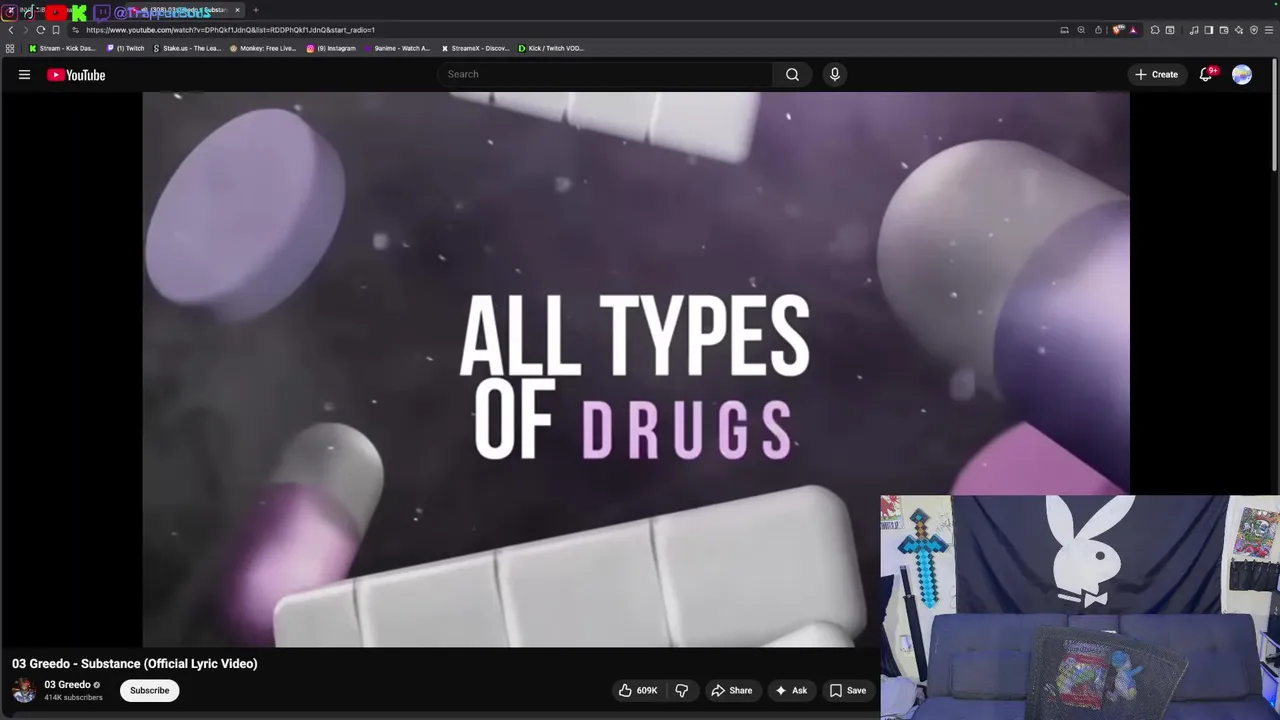
Task: Click the YouTube Create button
Action: (x=1156, y=74)
